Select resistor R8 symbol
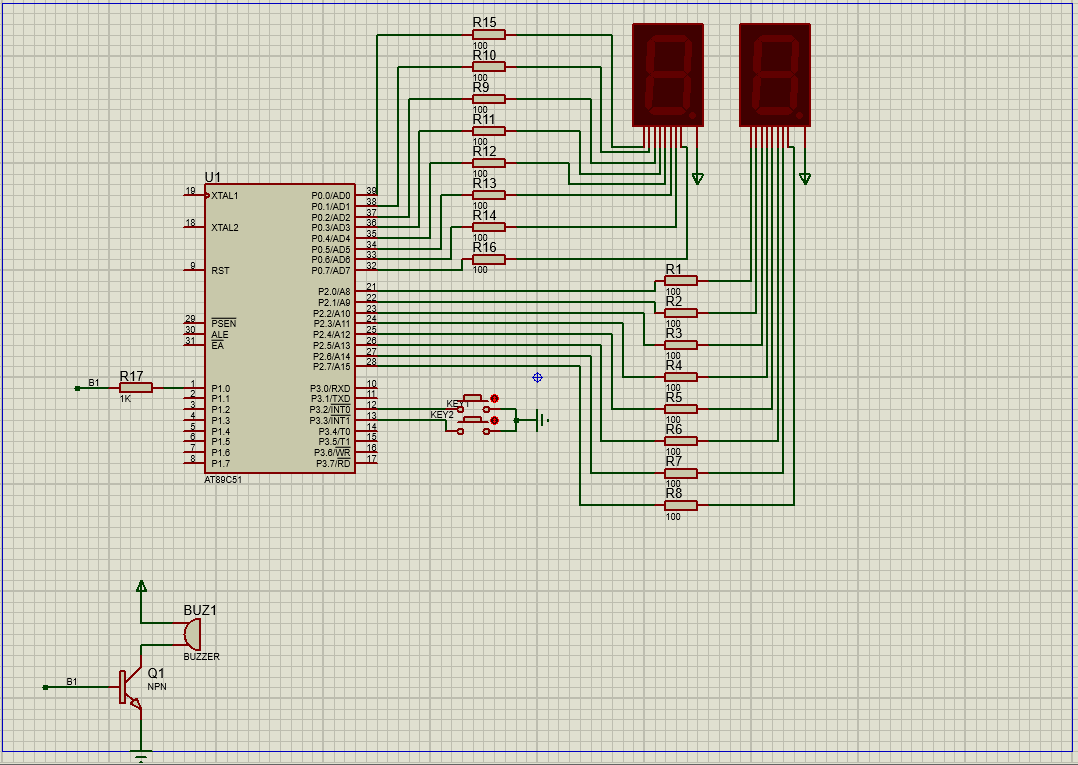1078x765 pixels. pos(681,505)
